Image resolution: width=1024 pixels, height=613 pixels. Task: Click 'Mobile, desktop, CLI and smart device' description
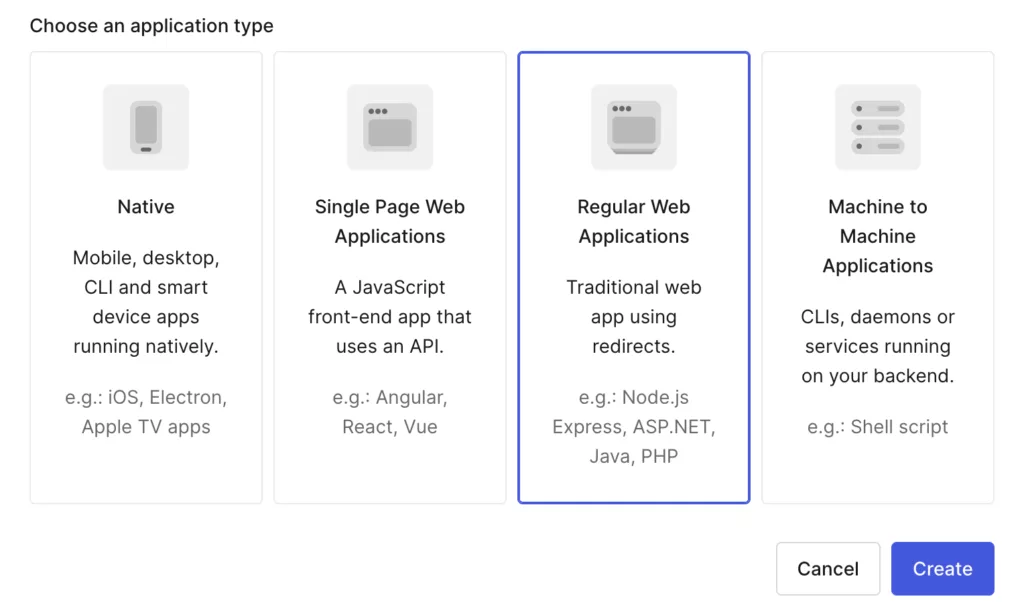[146, 302]
